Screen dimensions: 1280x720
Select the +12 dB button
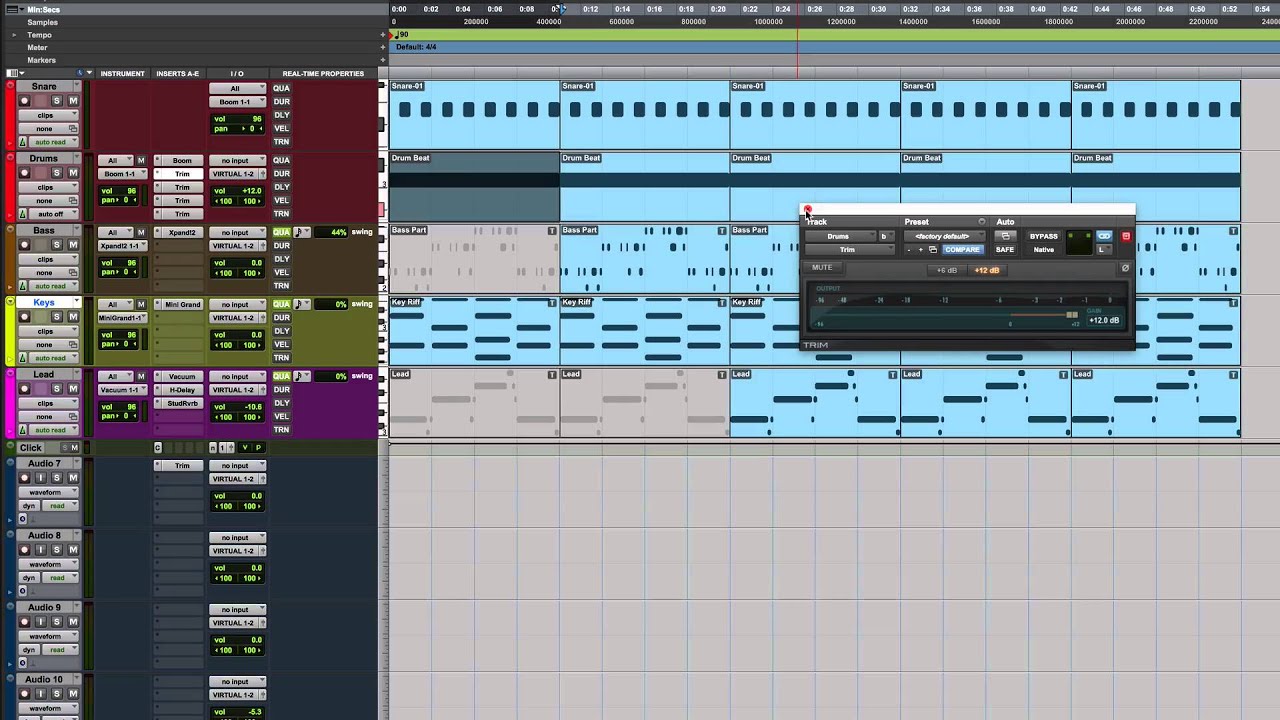click(987, 270)
